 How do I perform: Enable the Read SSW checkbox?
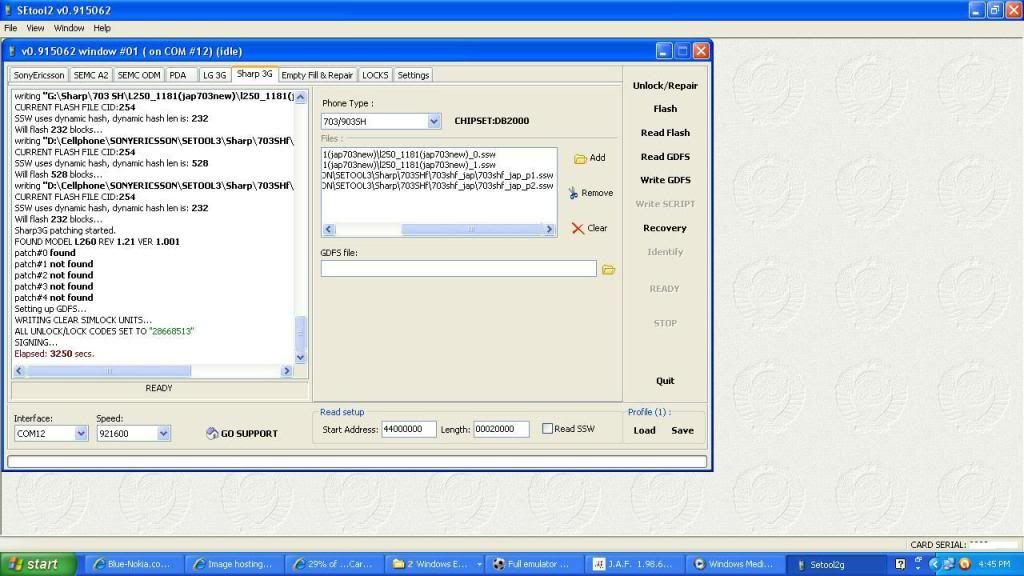click(x=547, y=429)
